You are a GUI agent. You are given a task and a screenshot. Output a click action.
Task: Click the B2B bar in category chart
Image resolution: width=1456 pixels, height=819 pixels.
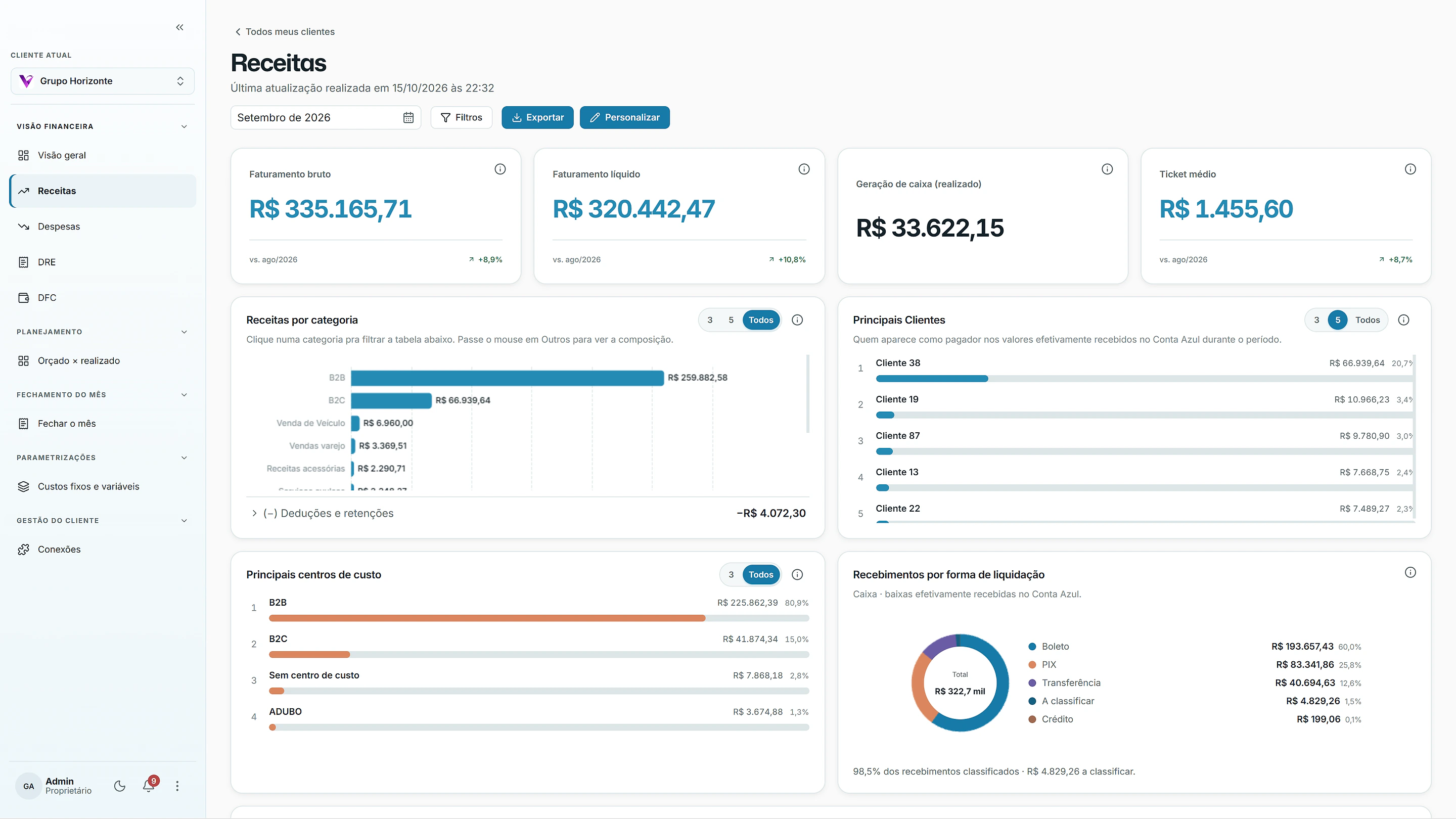[x=507, y=378]
